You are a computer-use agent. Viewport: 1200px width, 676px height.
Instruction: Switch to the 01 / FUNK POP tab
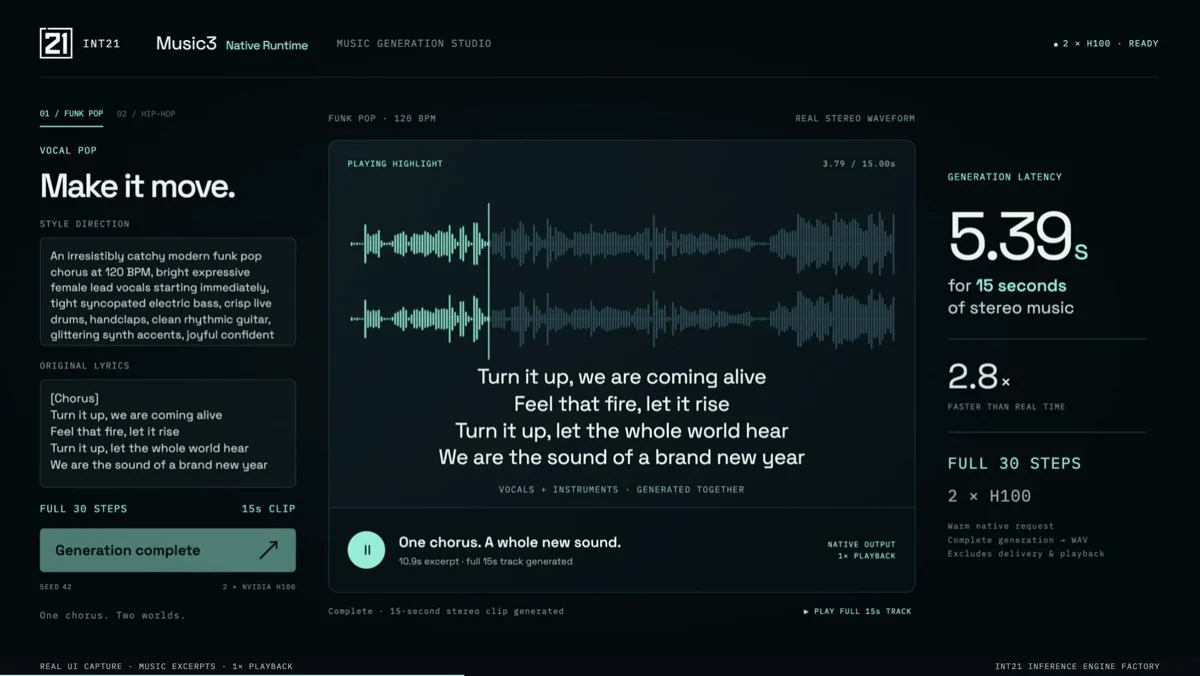tap(71, 114)
